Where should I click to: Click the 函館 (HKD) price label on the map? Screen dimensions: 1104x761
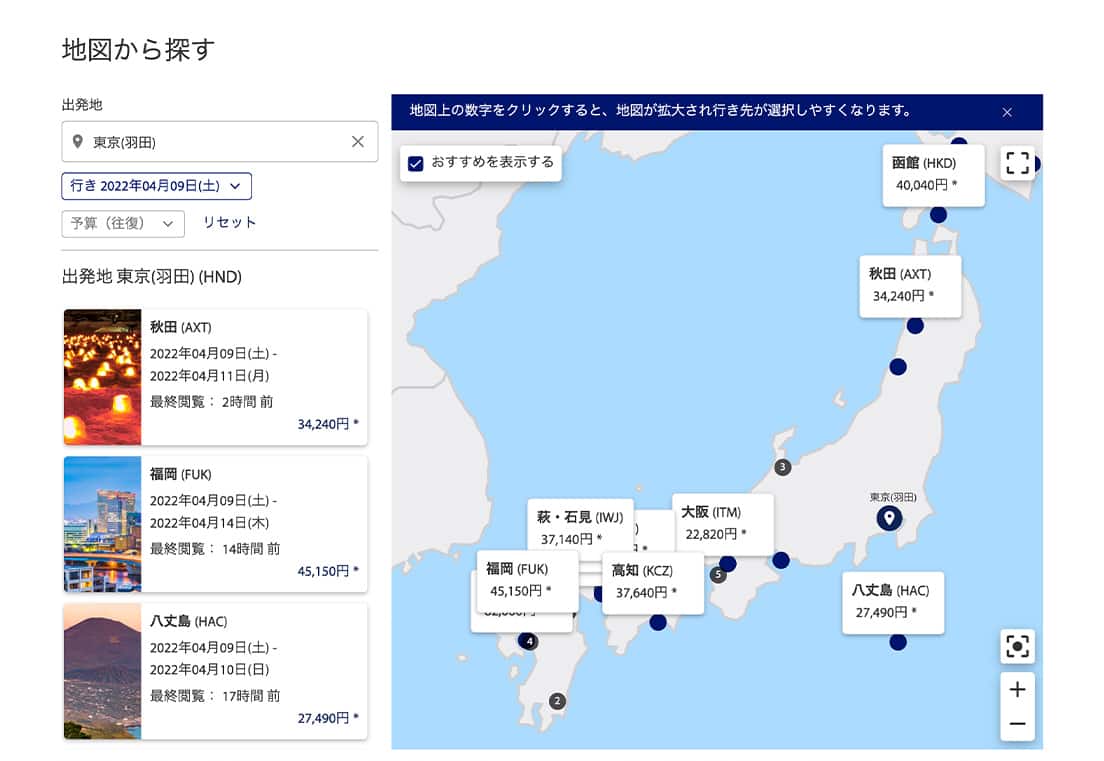932,174
